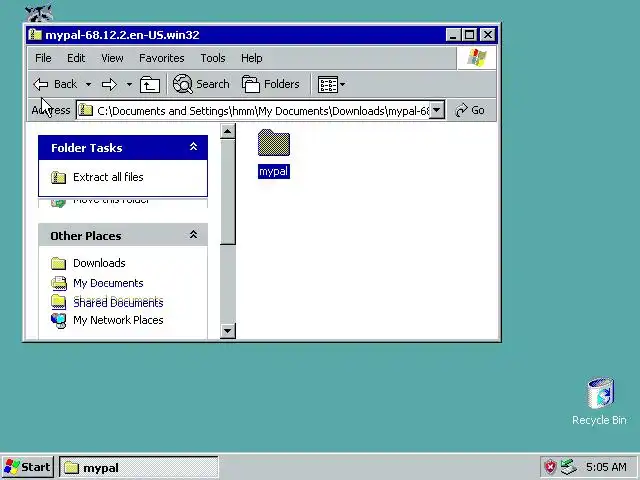
Task: Open the Favorites menu
Action: tap(162, 58)
